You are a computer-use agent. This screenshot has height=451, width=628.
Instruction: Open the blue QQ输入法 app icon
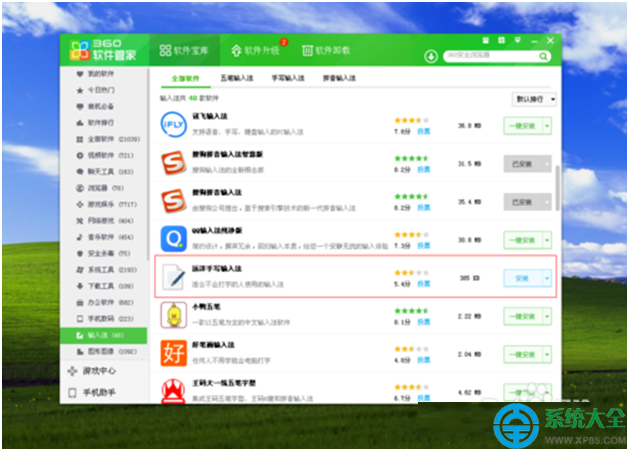(173, 239)
